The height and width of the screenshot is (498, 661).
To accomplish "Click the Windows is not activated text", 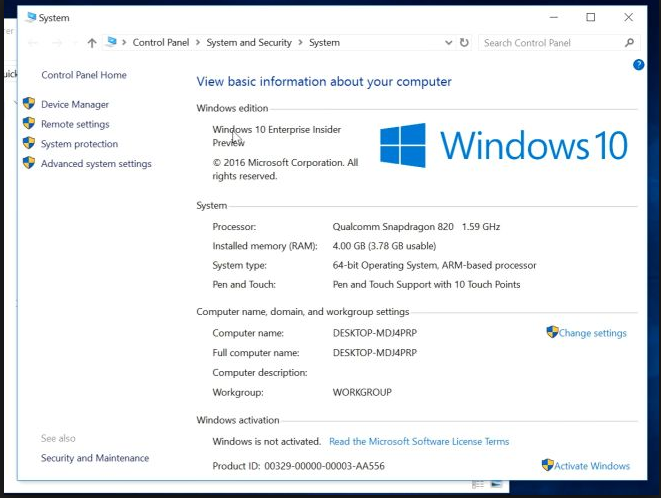I will (266, 441).
